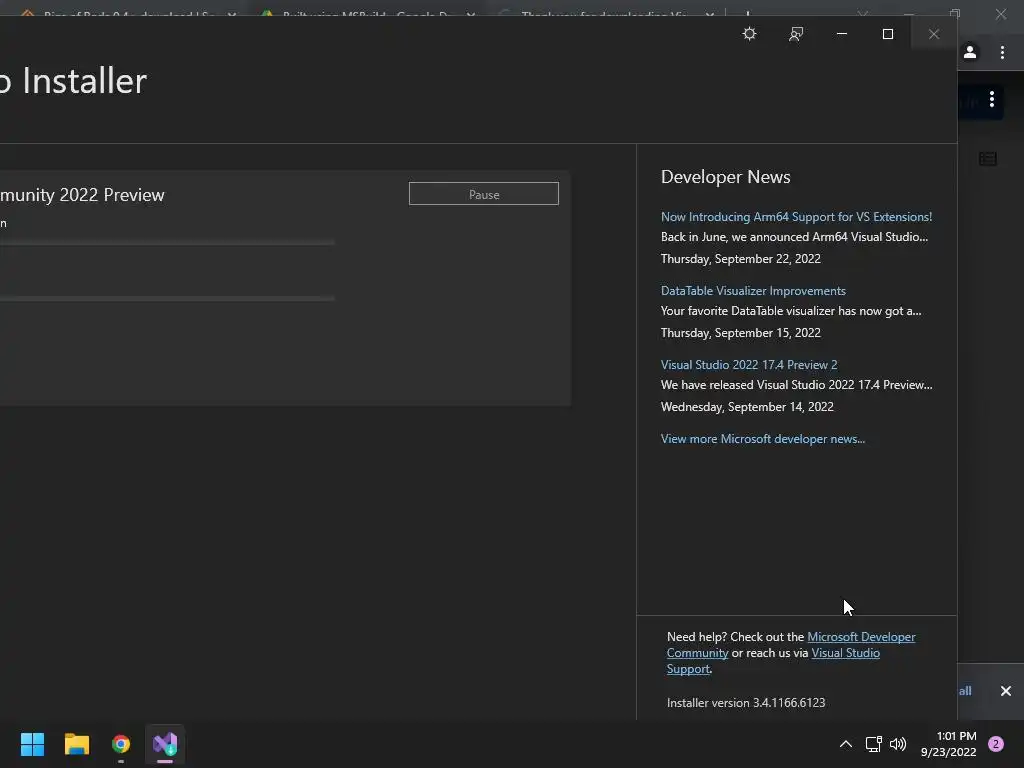
Task: Close the MSBuild Chrome tab
Action: coord(471,14)
